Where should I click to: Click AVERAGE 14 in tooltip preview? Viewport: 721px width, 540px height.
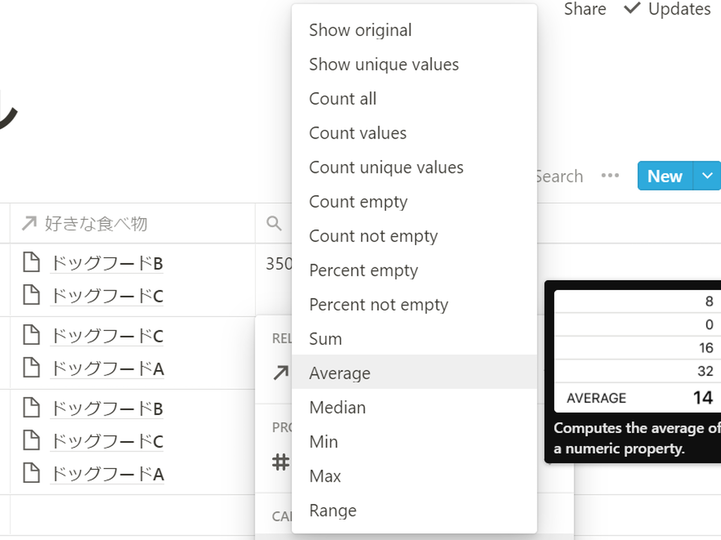(639, 398)
